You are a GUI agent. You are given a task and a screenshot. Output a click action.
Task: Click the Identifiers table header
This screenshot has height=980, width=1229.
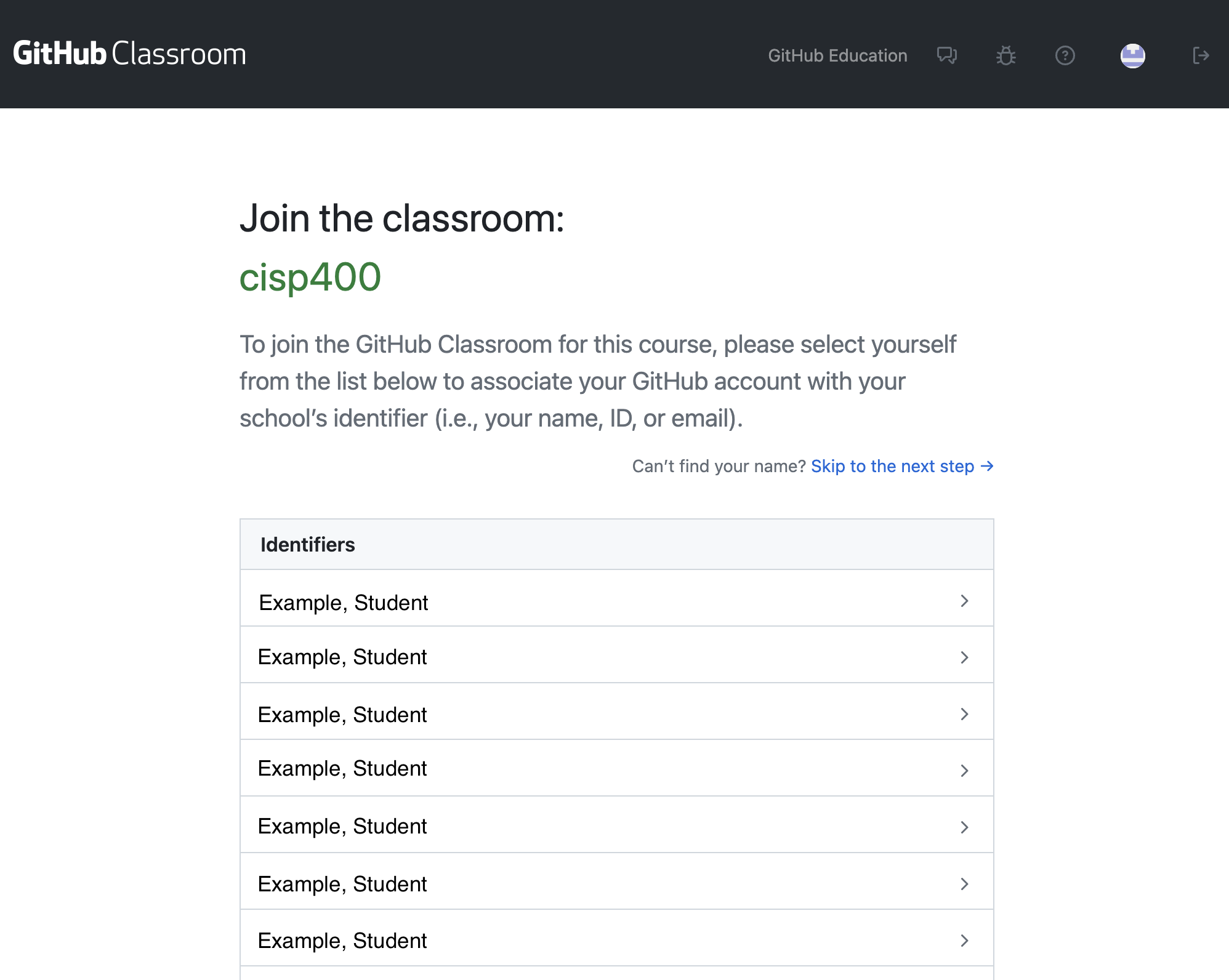pyautogui.click(x=307, y=545)
